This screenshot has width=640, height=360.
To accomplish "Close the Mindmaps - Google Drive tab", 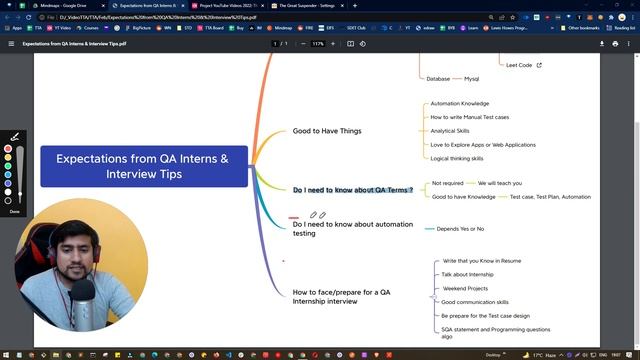I will tap(103, 6).
